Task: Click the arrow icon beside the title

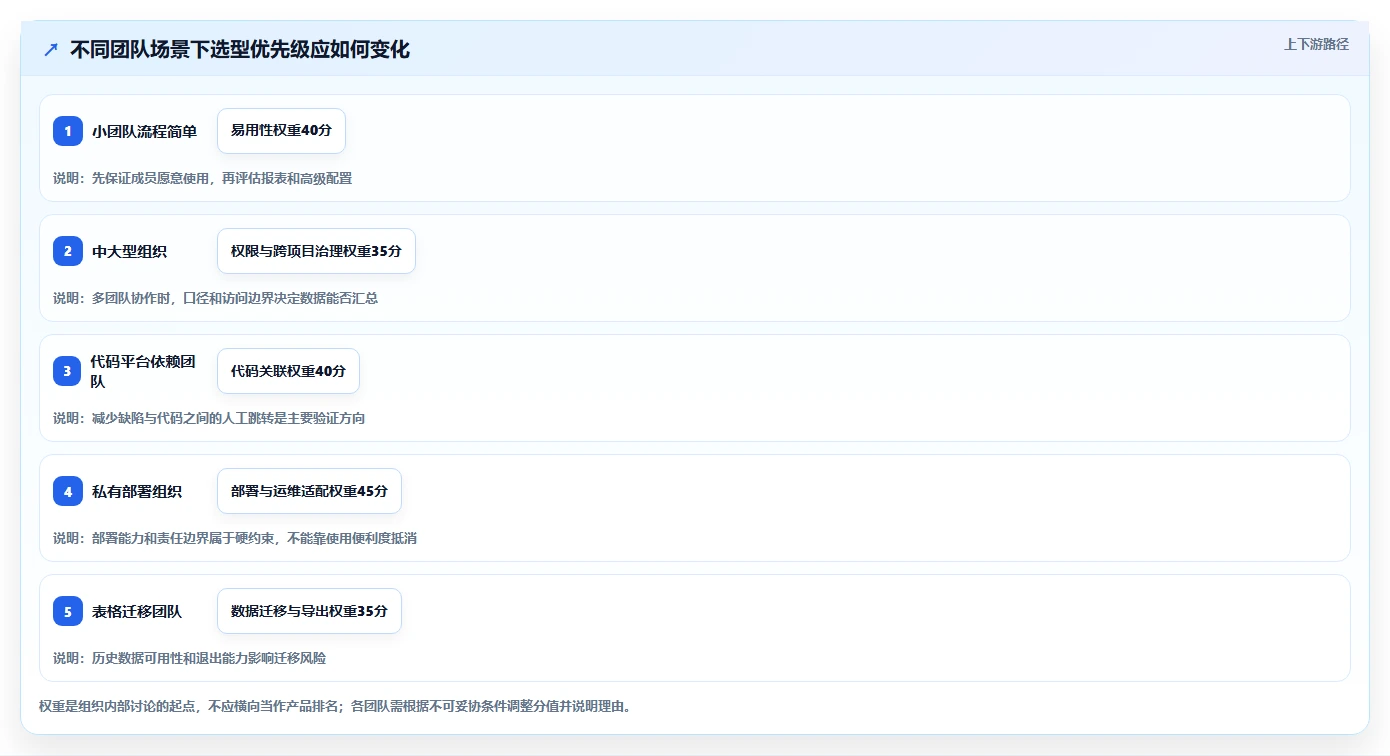Action: [51, 49]
